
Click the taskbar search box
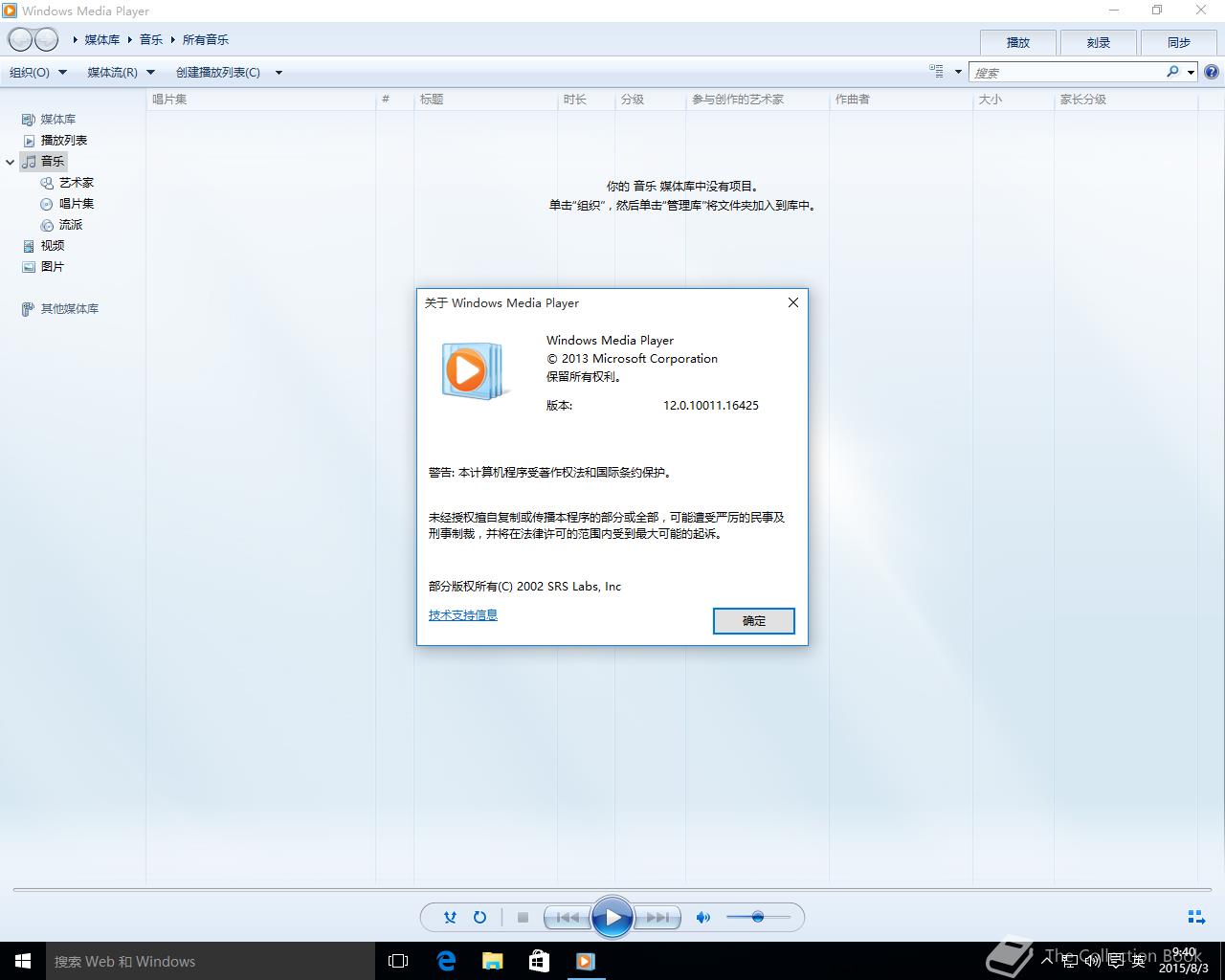(210, 961)
